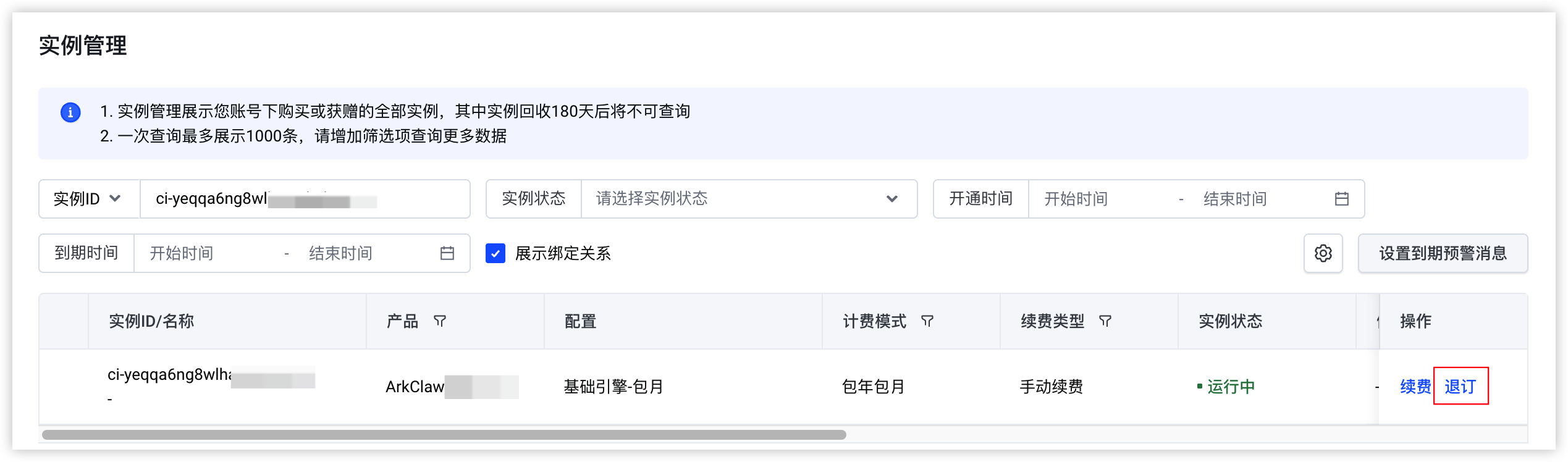Click calendar icon in 到期时间 range field
Viewport: 1568px width, 462px height.
point(447,253)
